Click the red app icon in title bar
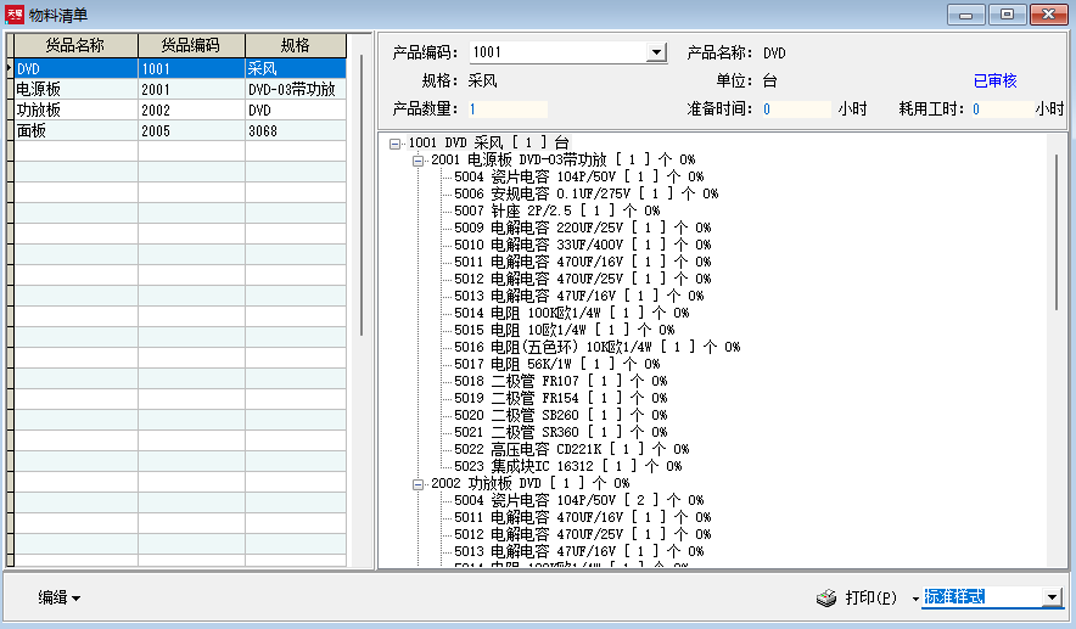 [x=14, y=14]
